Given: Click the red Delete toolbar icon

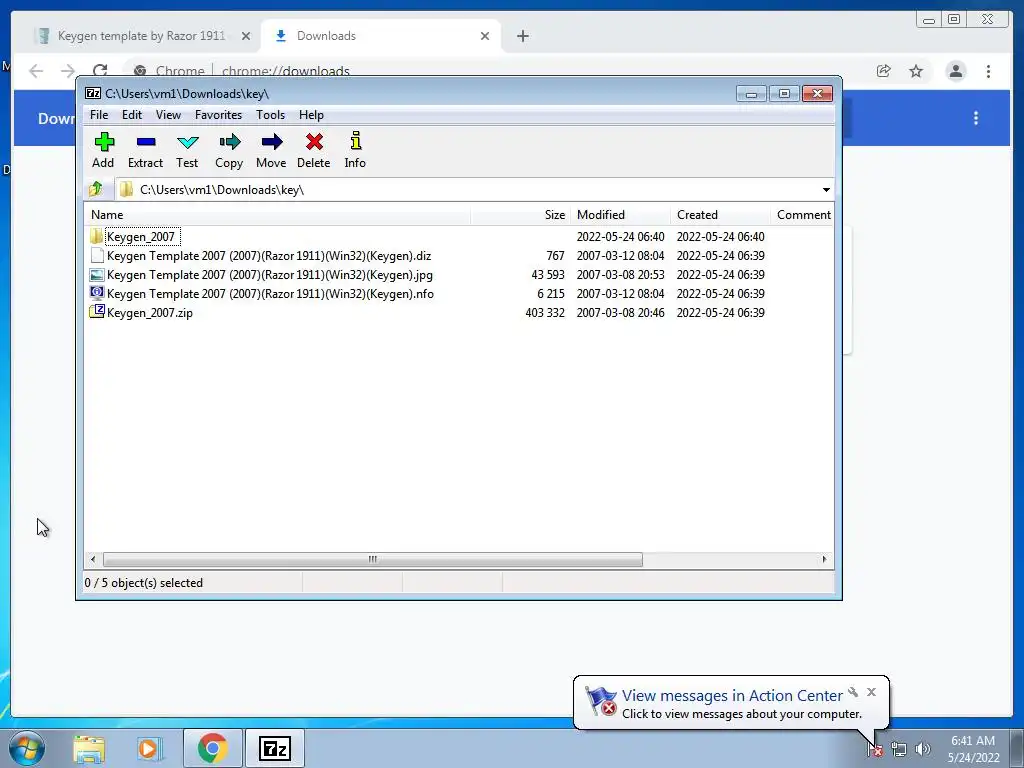Looking at the screenshot, I should pos(314,142).
